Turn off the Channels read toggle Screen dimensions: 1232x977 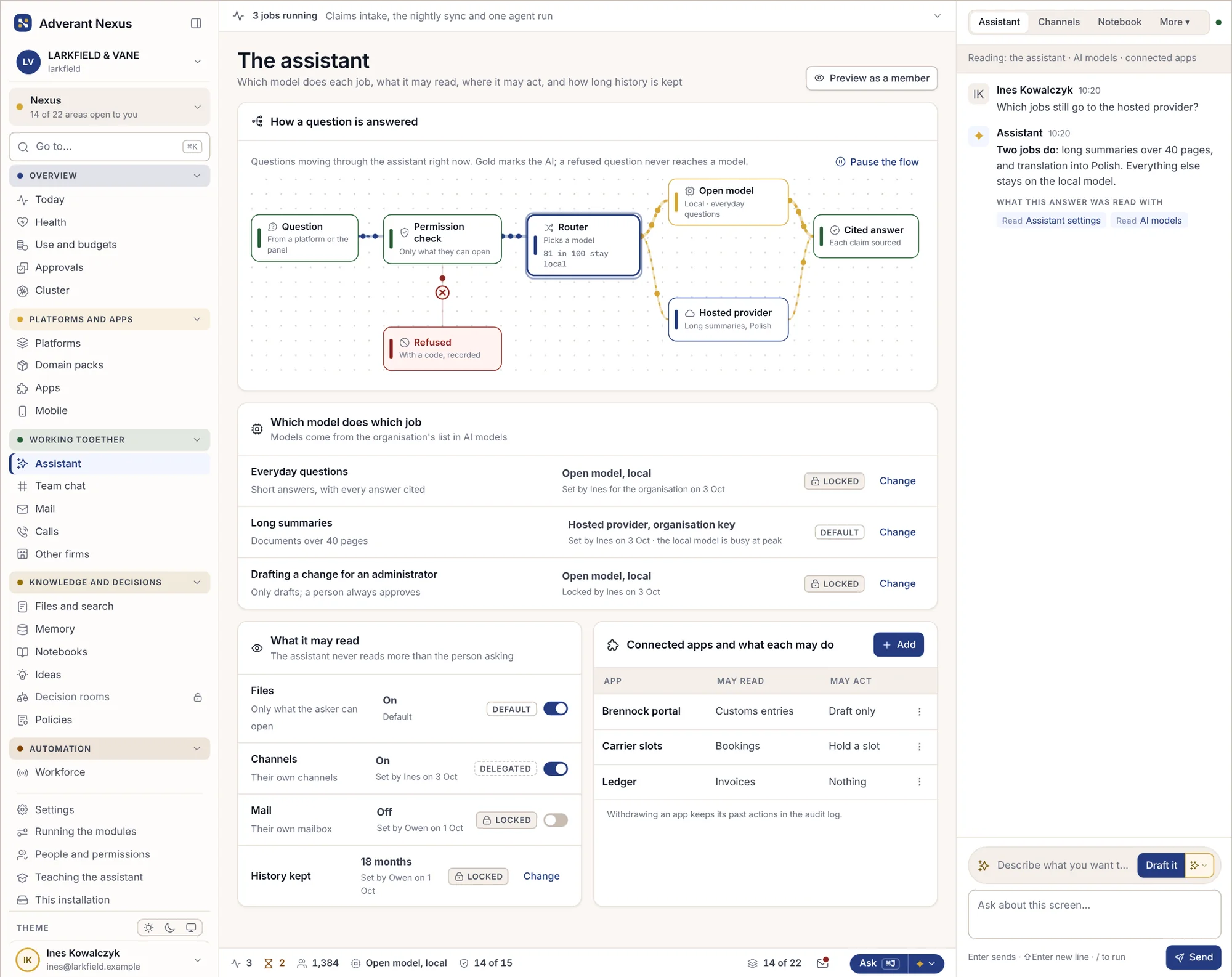(x=556, y=769)
